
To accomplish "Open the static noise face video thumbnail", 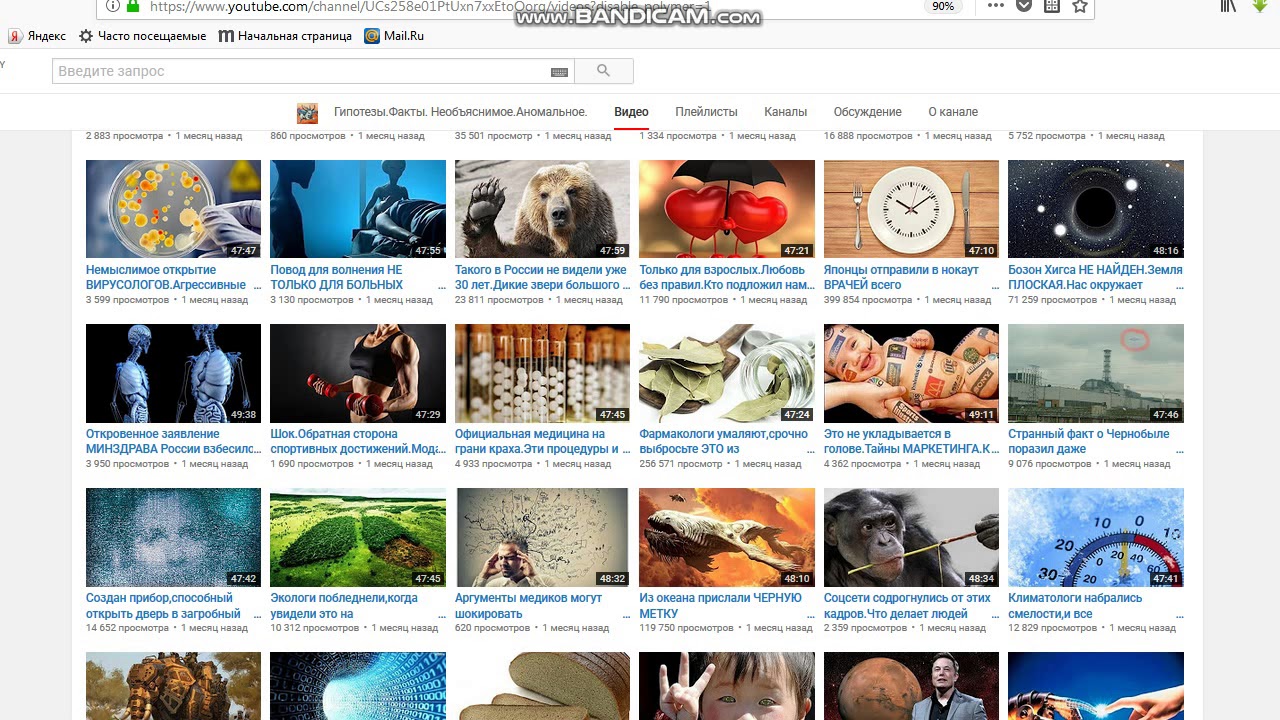I will click(173, 537).
